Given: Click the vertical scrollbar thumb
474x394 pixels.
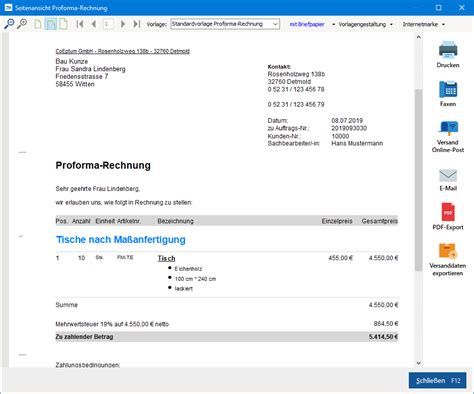Looking at the screenshot, I should tap(419, 180).
